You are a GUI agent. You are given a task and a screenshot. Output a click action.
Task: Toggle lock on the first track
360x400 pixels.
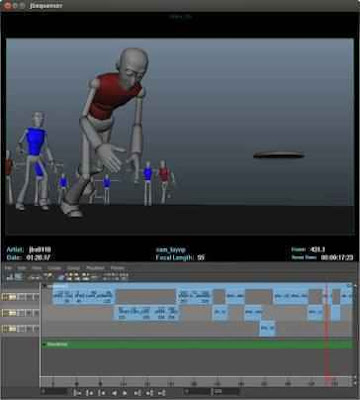[21, 297]
